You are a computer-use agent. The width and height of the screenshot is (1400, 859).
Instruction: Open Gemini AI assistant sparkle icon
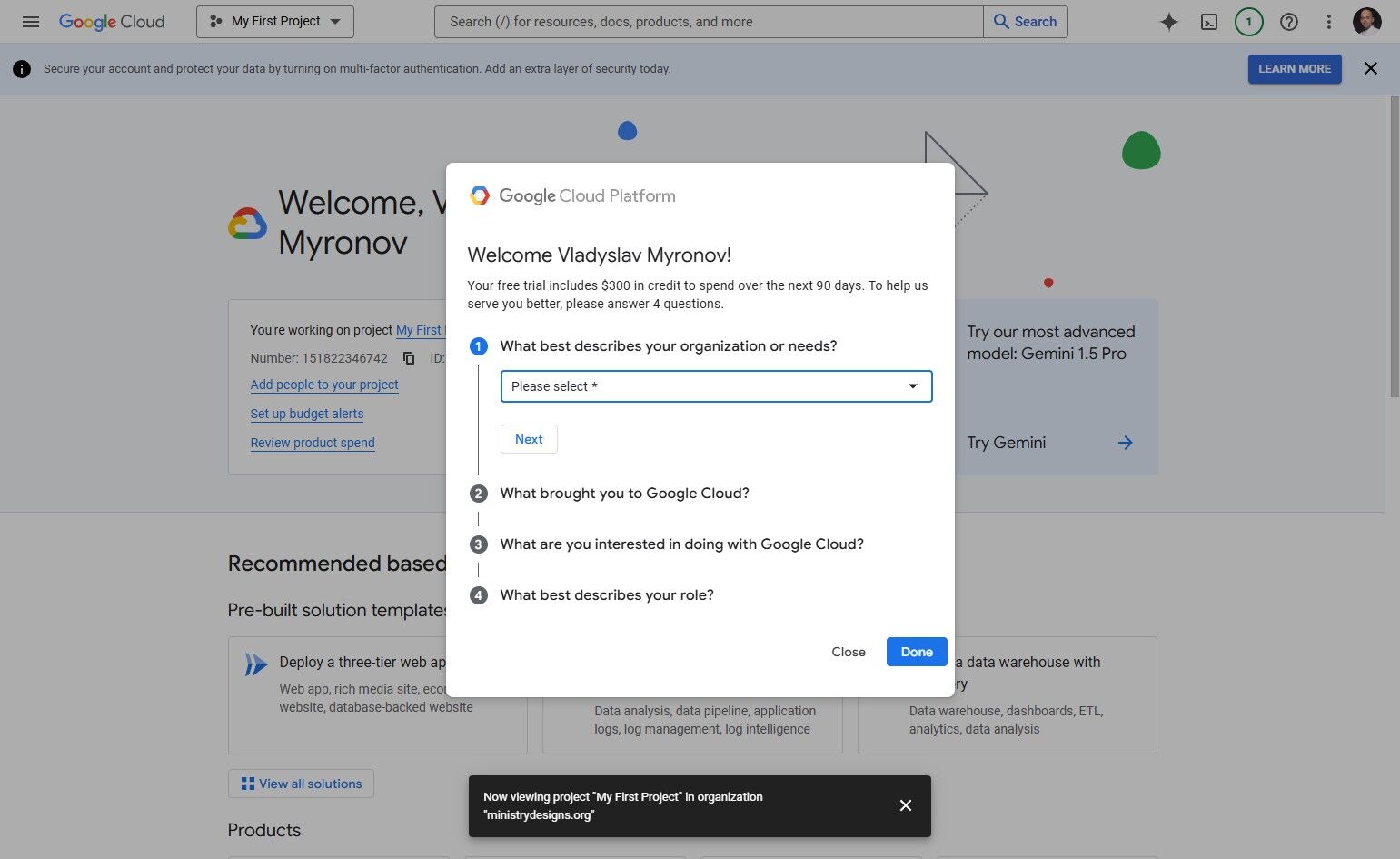[1169, 22]
